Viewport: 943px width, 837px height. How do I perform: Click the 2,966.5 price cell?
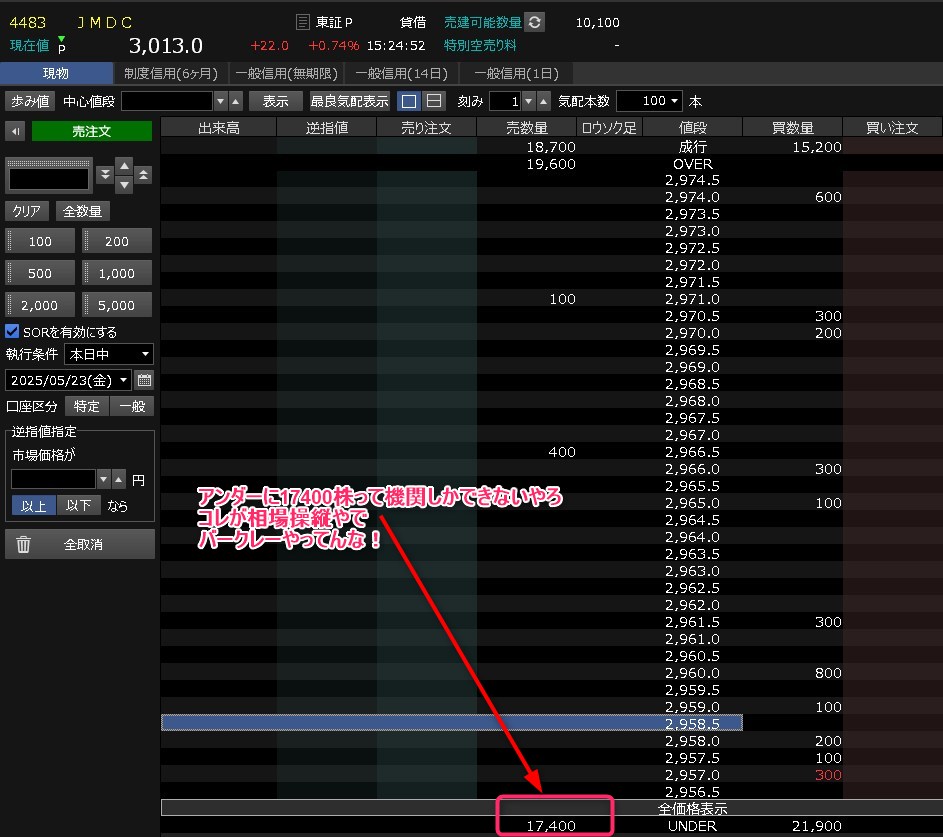coord(693,452)
